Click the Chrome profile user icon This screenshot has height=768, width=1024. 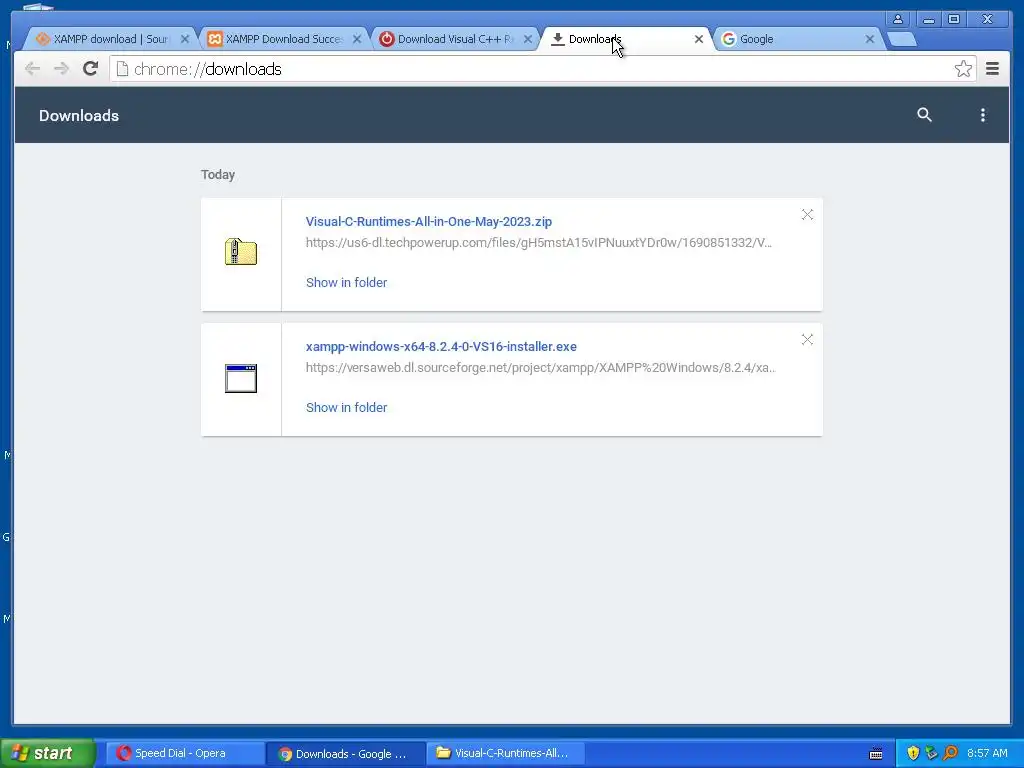(x=898, y=19)
